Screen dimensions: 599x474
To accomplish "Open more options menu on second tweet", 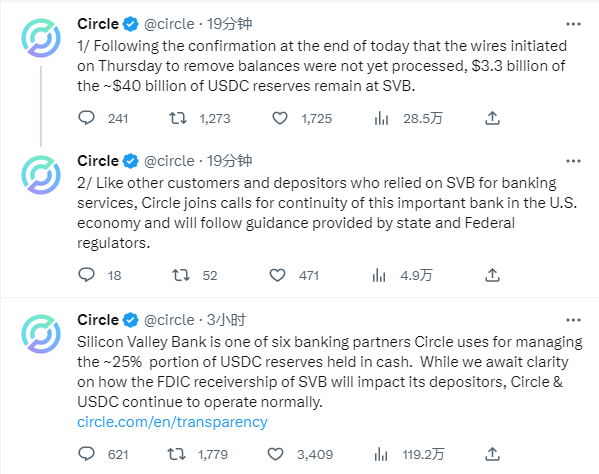I will pyautogui.click(x=573, y=161).
